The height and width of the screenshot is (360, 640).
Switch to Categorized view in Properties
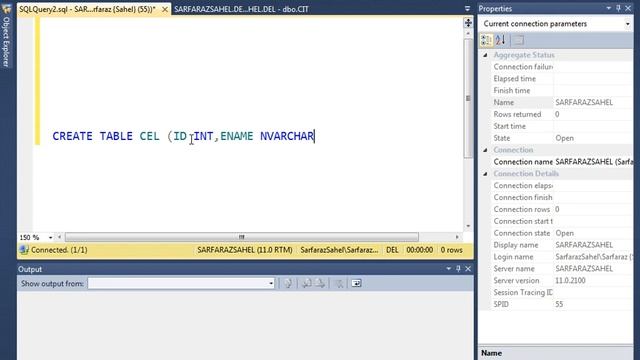(x=486, y=40)
